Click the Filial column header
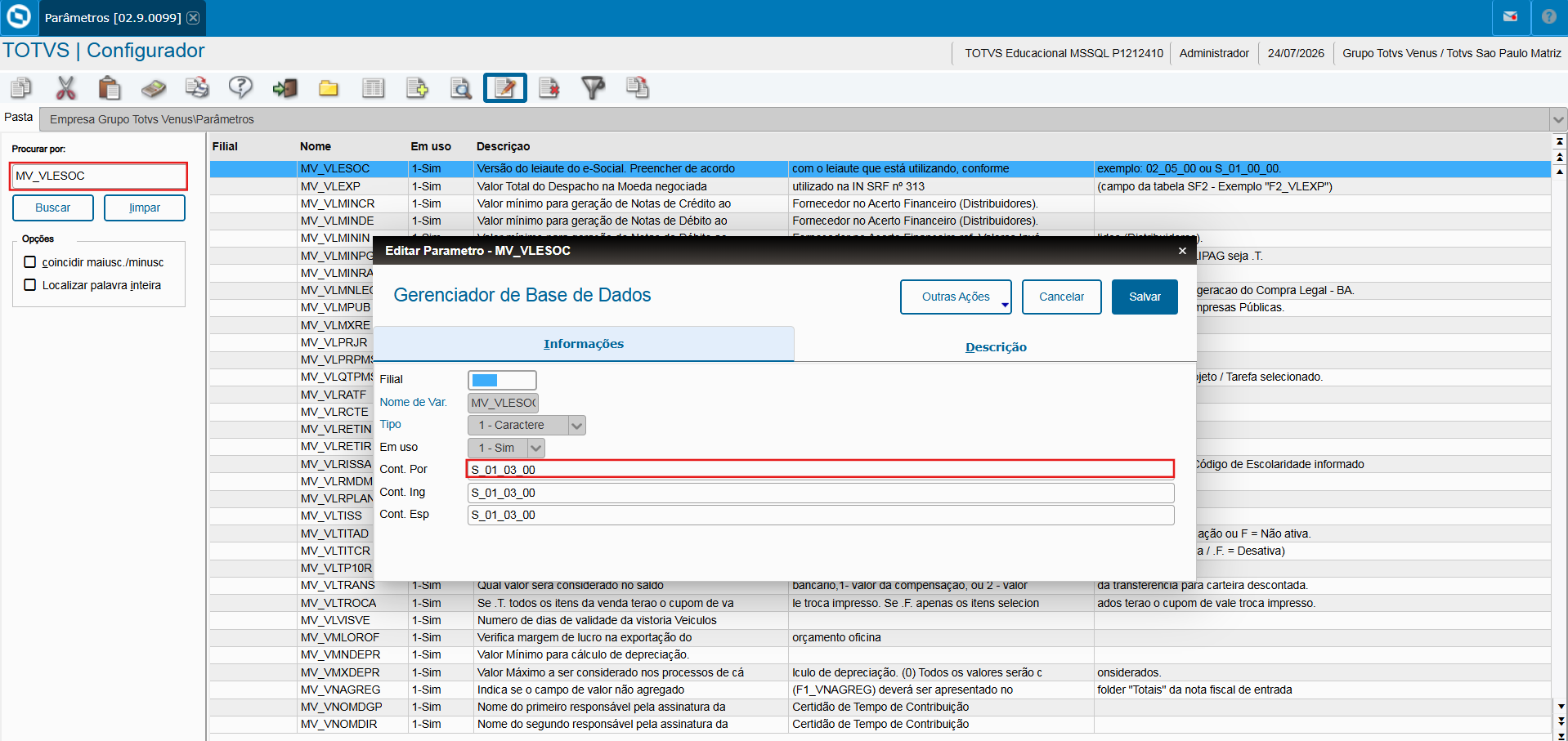 click(x=225, y=147)
